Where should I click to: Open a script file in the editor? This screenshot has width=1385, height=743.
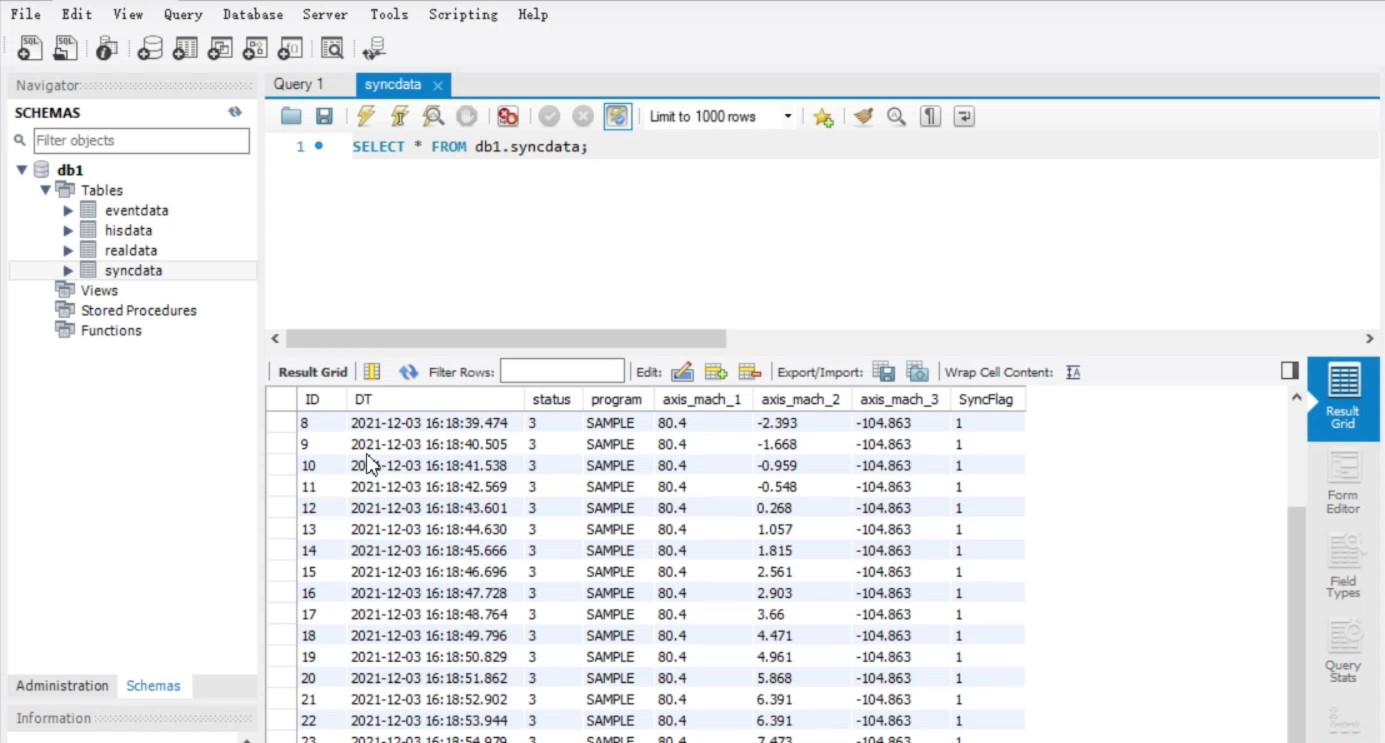pos(291,117)
